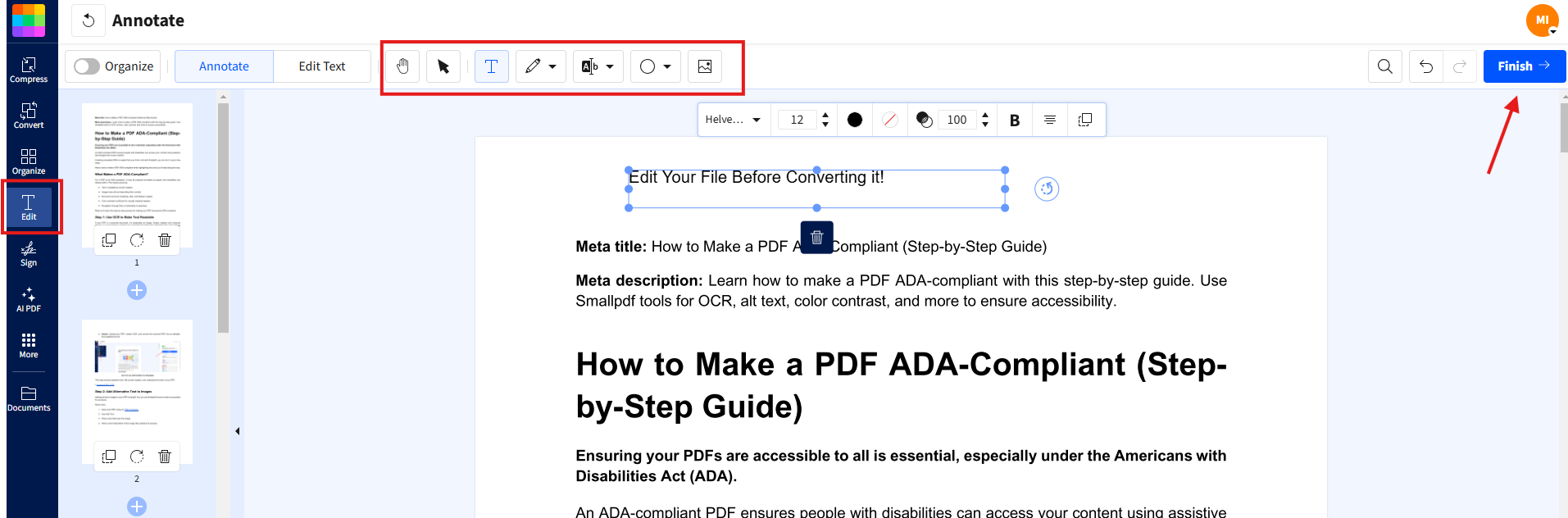Click the insert image tool
The image size is (1568, 518).
tap(705, 66)
